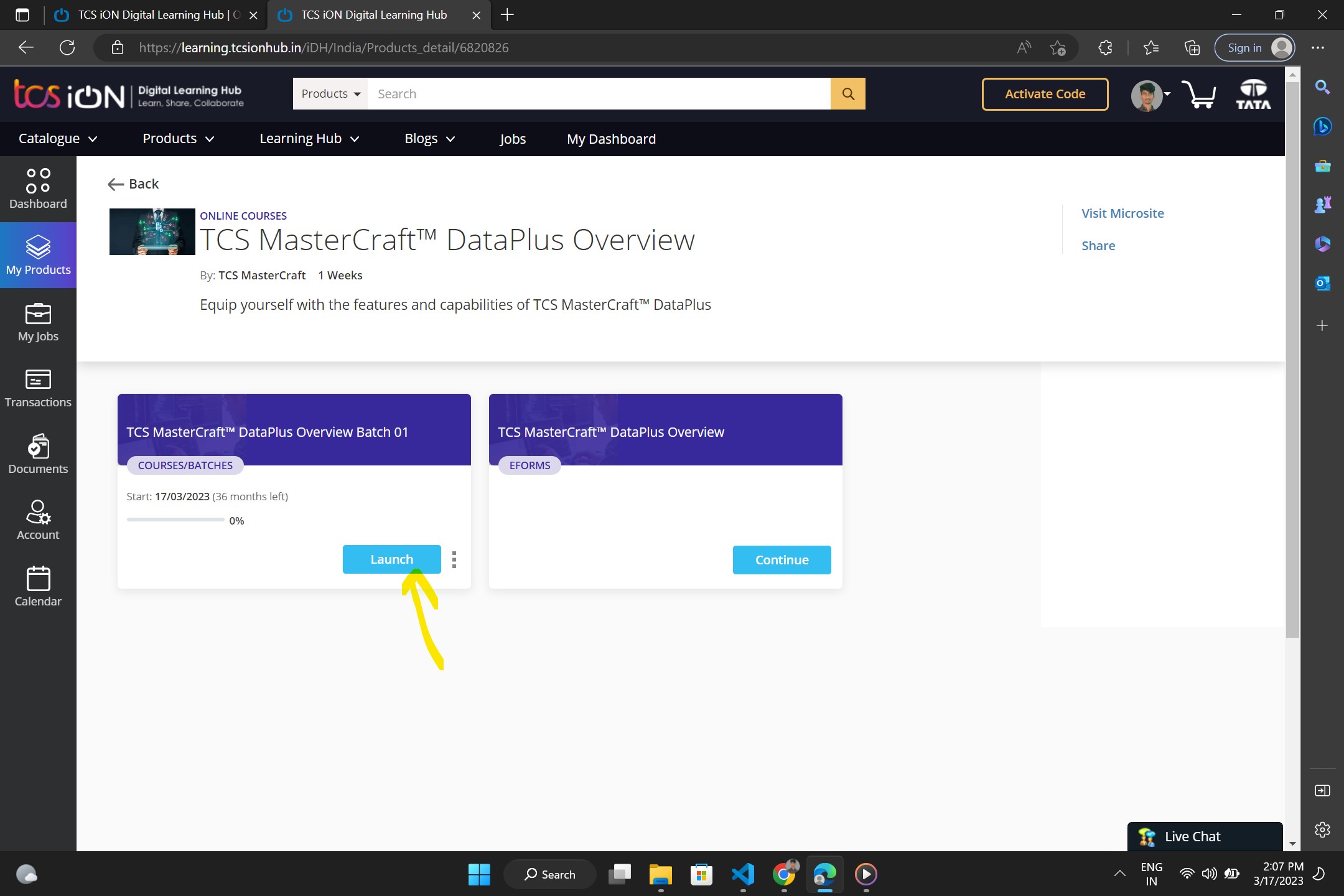Open the Account settings icon
The image size is (1344, 896).
pos(38,520)
